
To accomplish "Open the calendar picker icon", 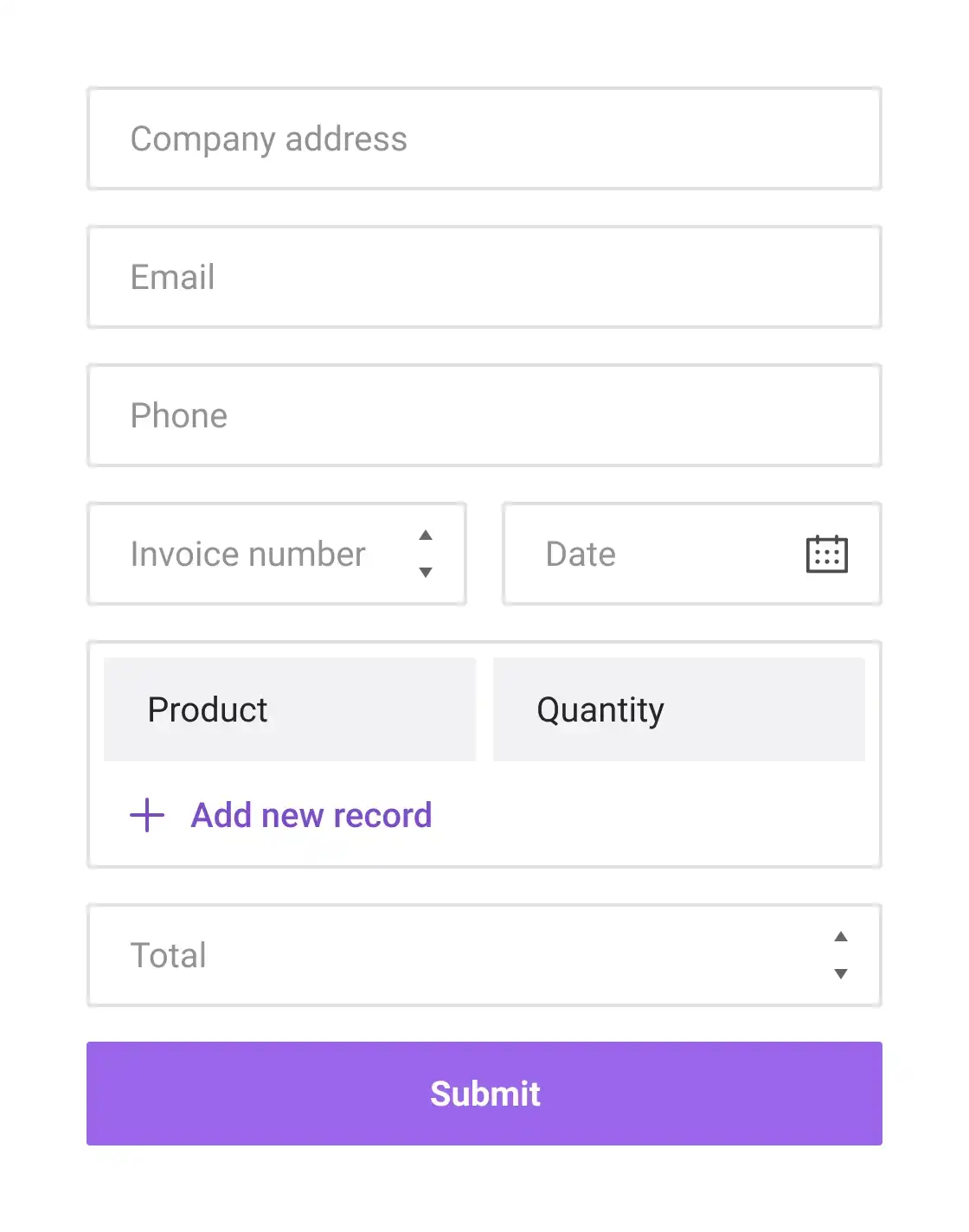I will click(826, 554).
